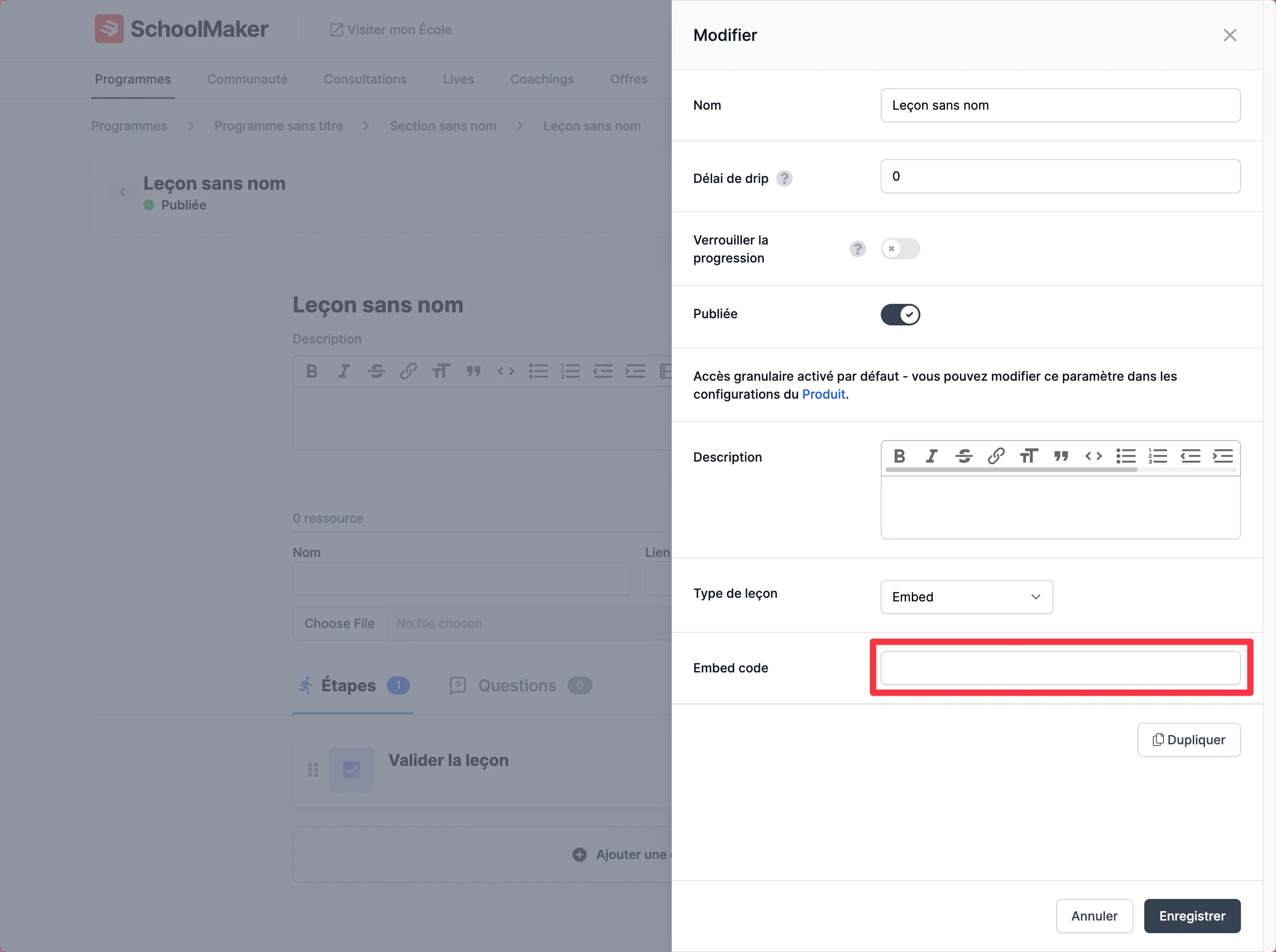Click Strikethrough icon in Modifier description toolbar
1276x952 pixels.
tap(964, 456)
